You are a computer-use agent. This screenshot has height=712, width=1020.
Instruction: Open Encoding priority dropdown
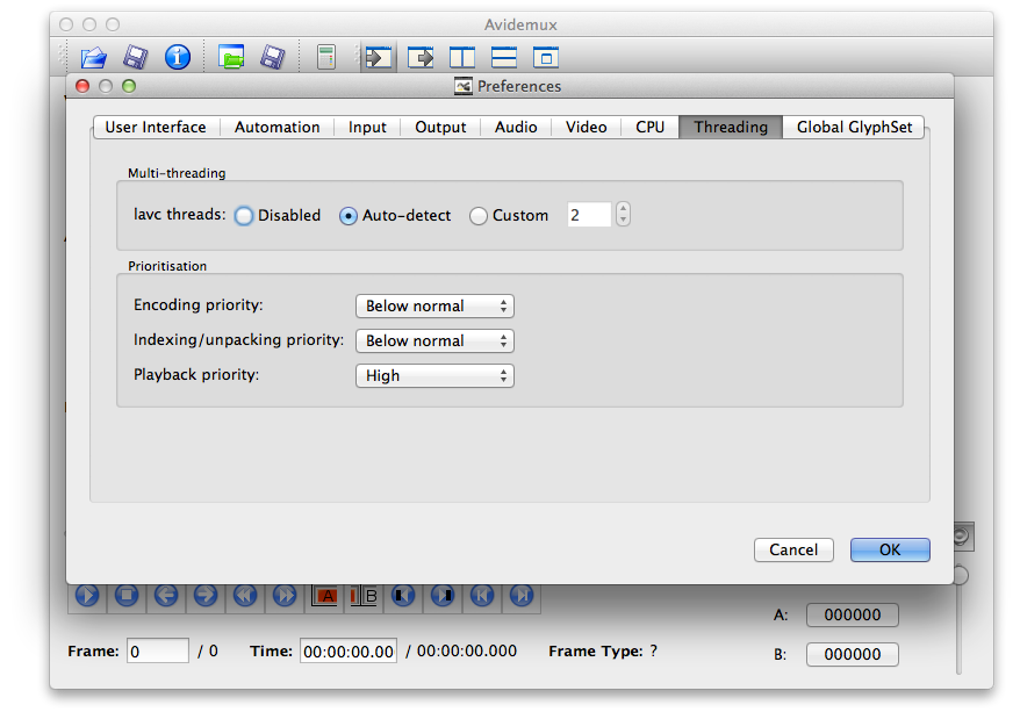coord(435,306)
